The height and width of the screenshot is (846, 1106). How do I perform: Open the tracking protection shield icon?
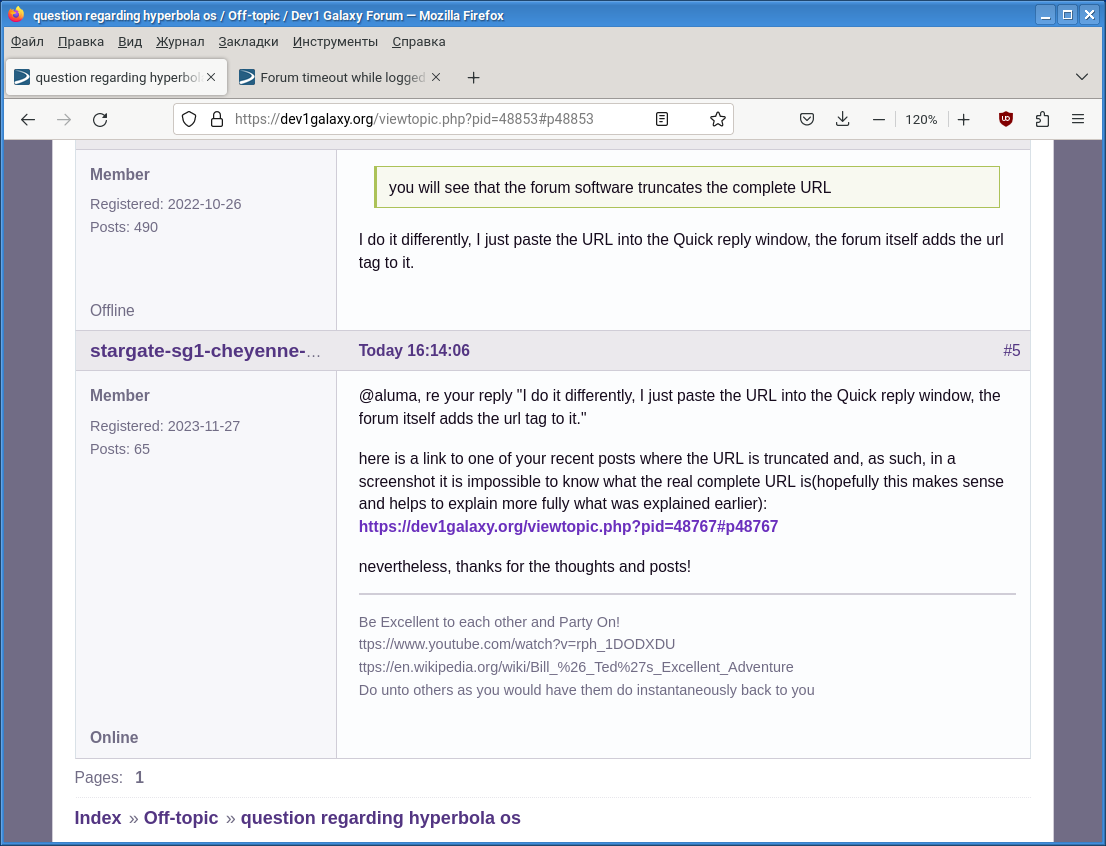pos(189,119)
